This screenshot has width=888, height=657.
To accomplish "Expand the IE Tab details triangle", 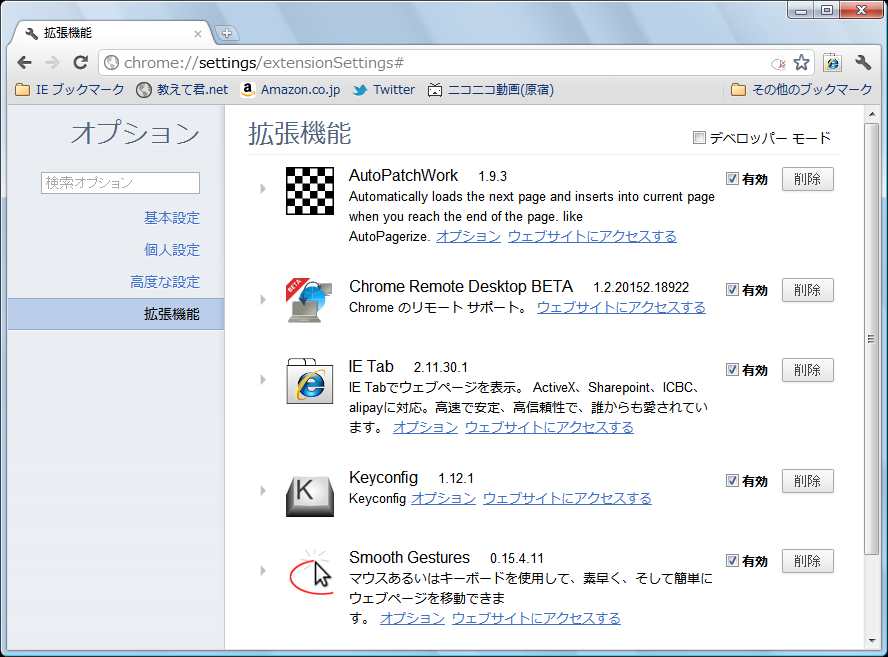I will coord(263,379).
